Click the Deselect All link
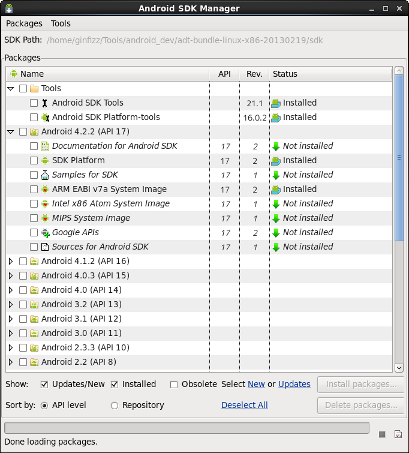The image size is (409, 453). (245, 405)
